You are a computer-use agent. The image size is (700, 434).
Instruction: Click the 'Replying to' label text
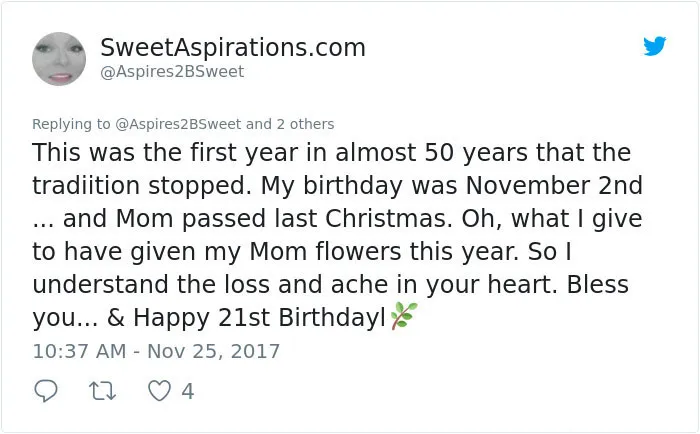[x=71, y=124]
